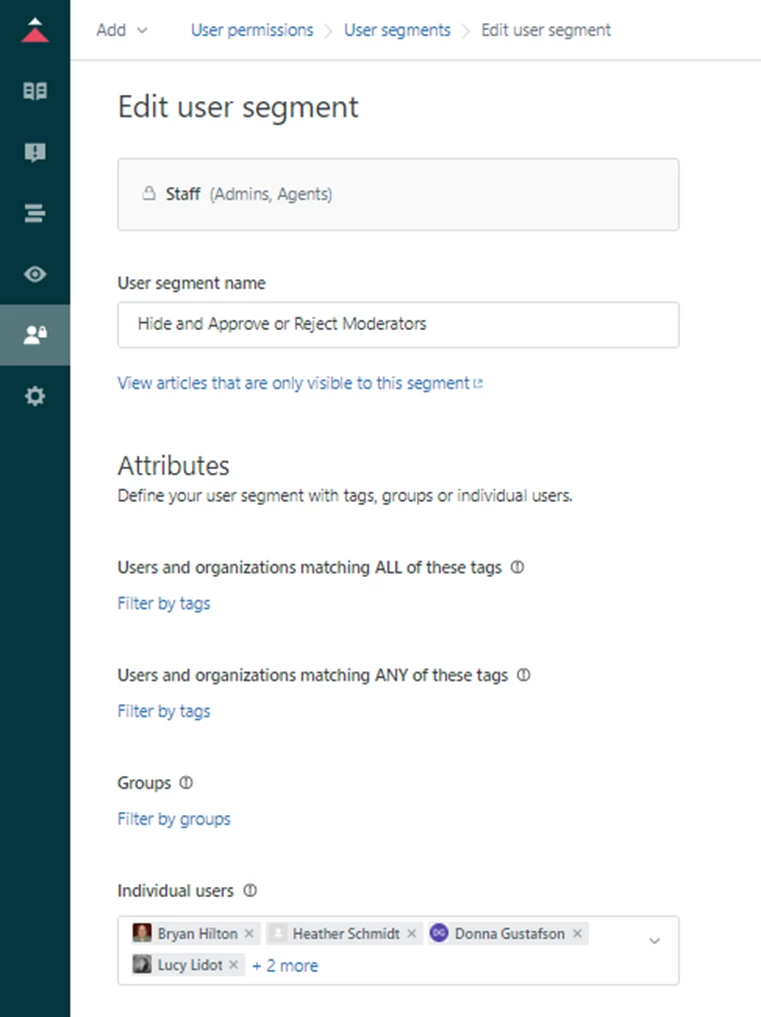The image size is (761, 1017).
Task: Click the lock icon beside Staff
Action: click(149, 193)
